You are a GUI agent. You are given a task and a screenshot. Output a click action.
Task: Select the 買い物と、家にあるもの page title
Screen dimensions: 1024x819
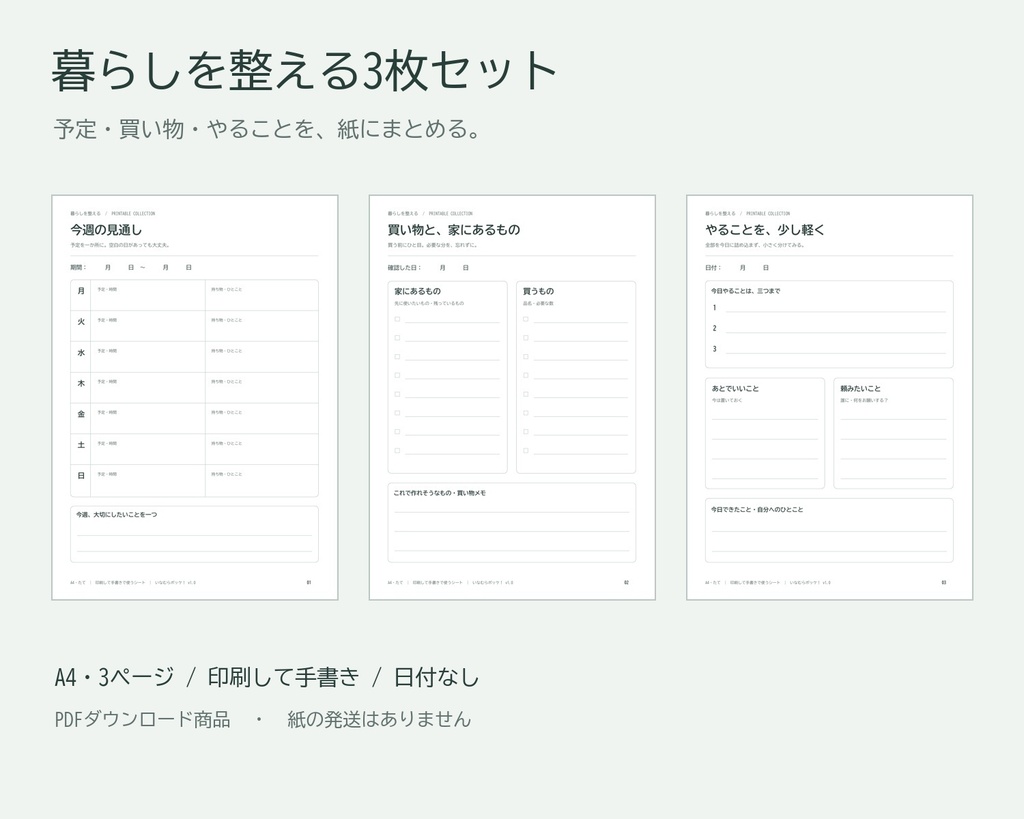pos(454,230)
